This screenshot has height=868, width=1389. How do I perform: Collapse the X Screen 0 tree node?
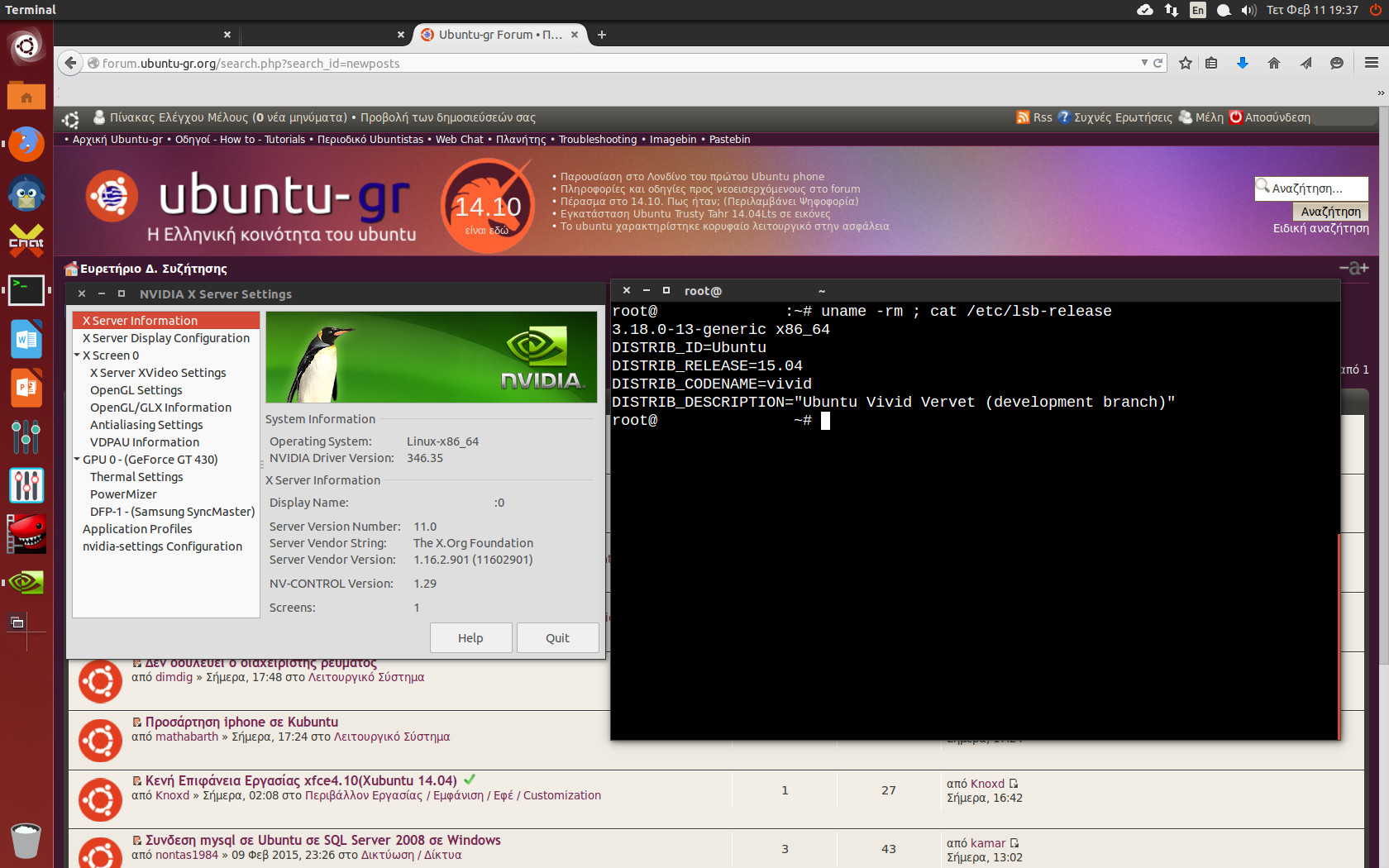point(77,355)
